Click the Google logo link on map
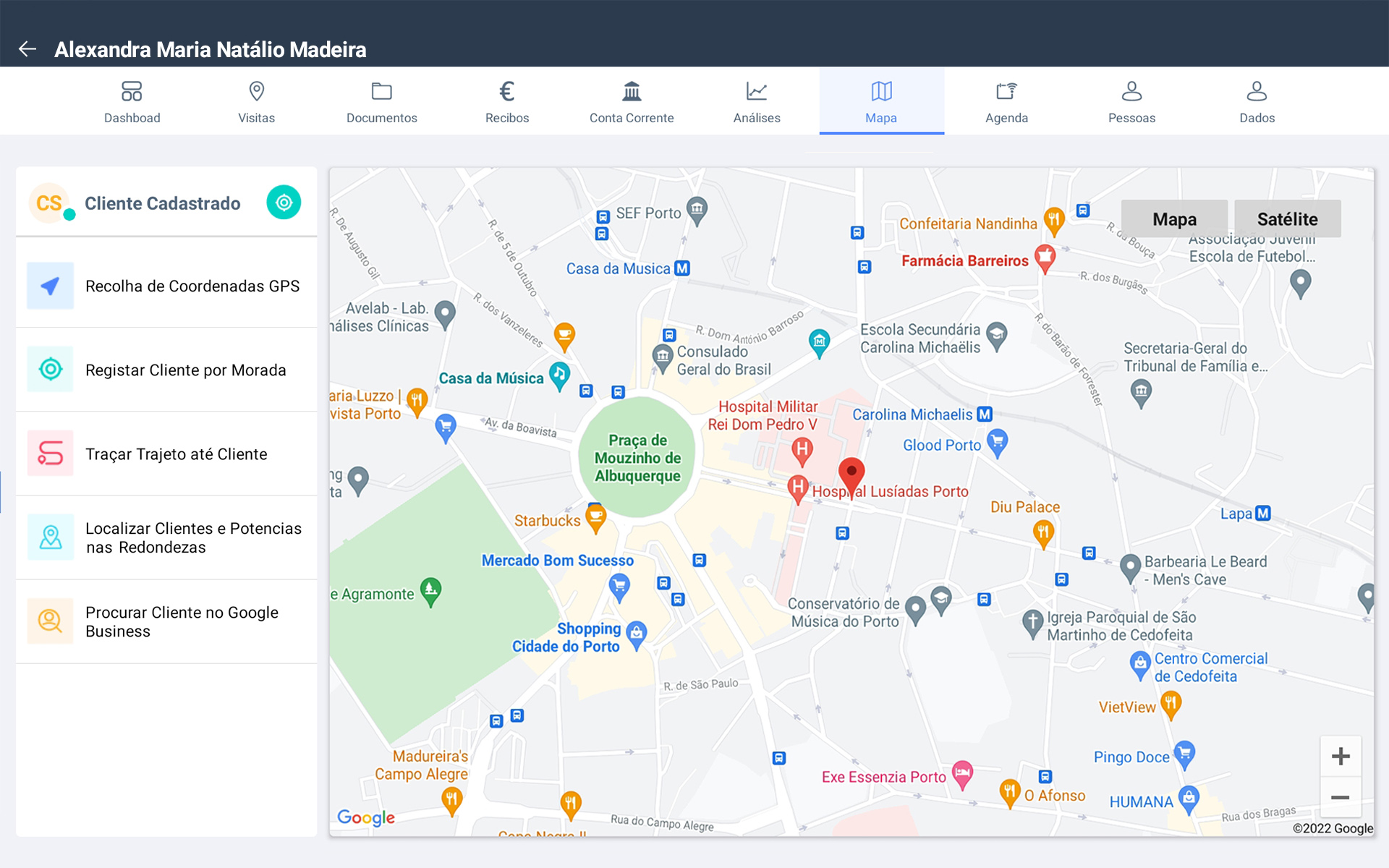This screenshot has width=1389, height=868. [x=366, y=817]
